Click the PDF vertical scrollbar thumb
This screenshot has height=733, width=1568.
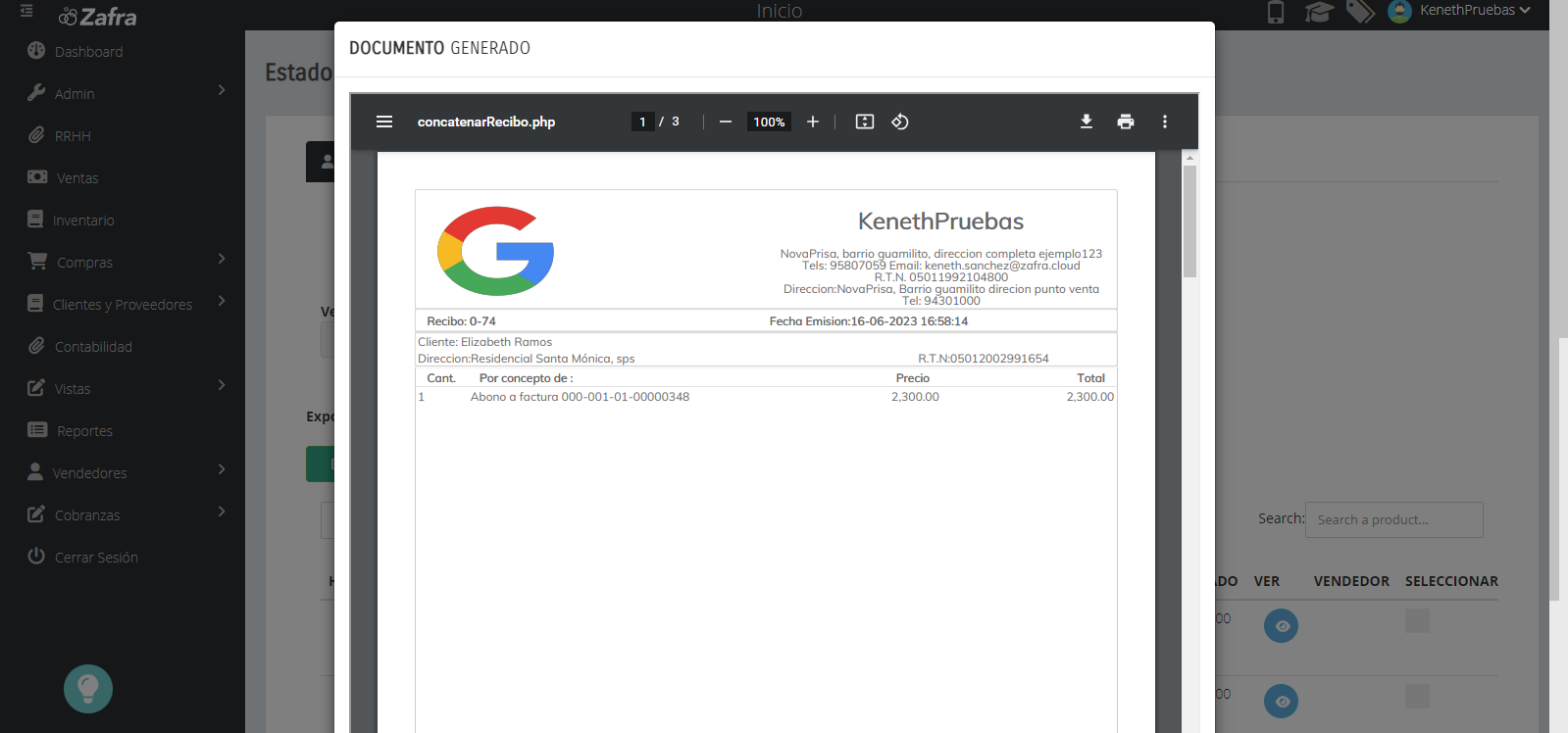(1189, 221)
